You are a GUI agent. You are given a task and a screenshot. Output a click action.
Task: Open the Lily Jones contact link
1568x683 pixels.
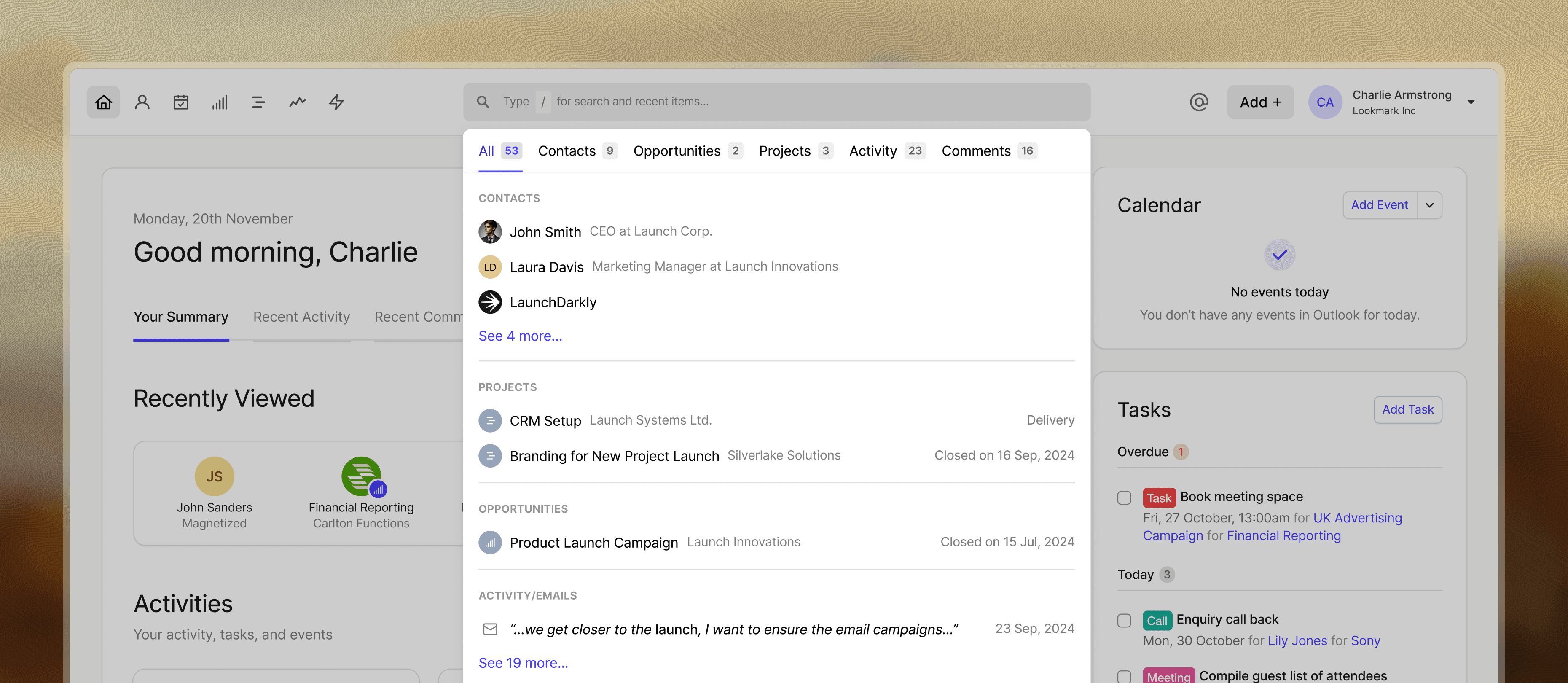click(1297, 640)
